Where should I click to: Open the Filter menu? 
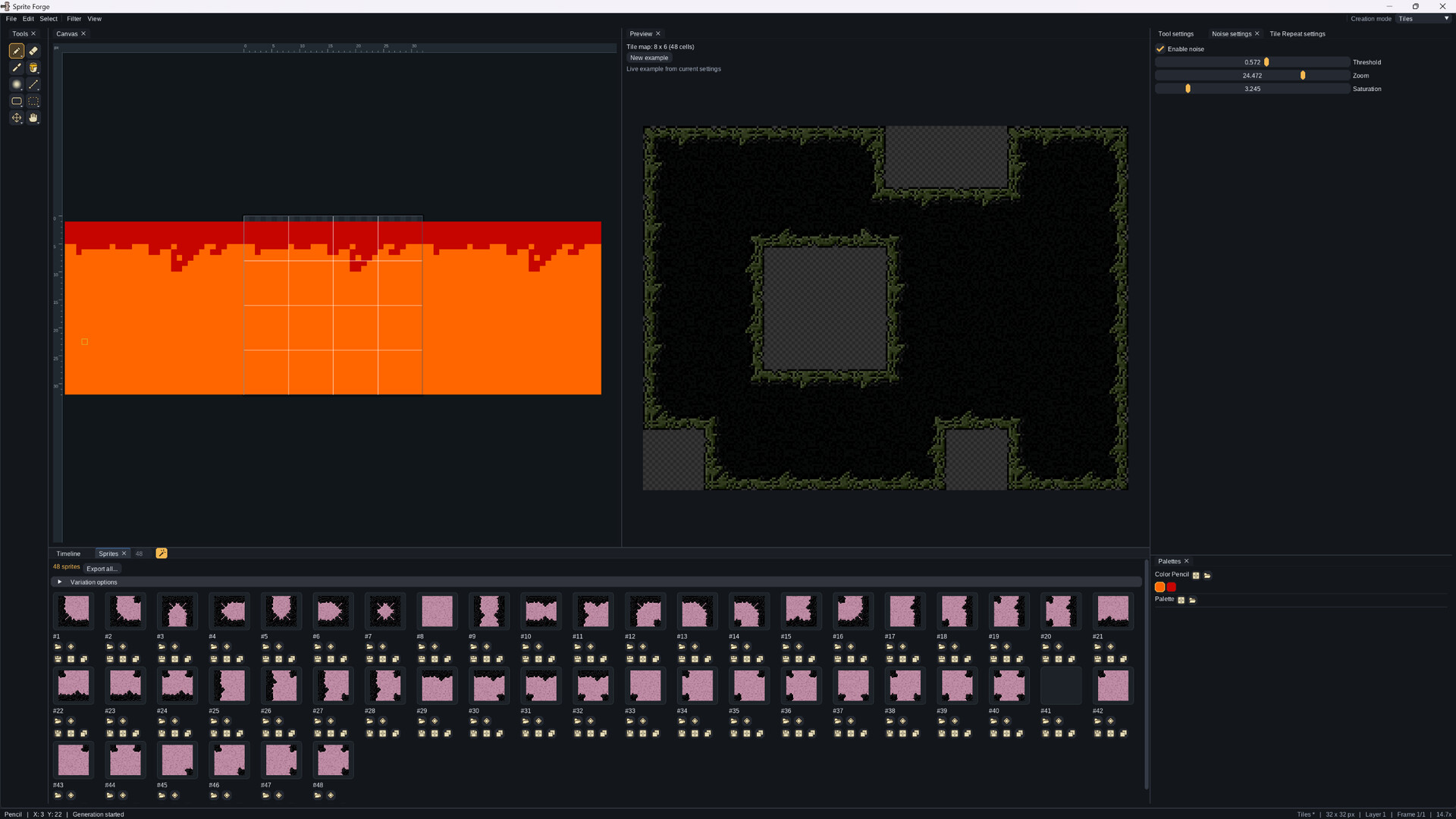(x=74, y=19)
